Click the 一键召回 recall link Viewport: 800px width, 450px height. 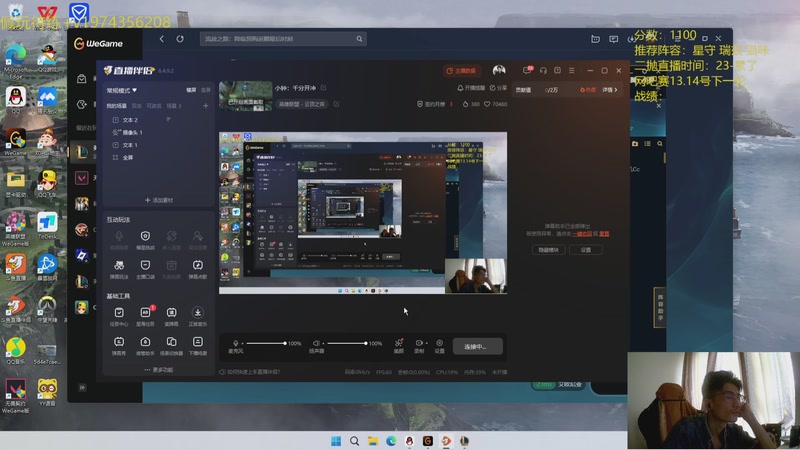click(582, 234)
